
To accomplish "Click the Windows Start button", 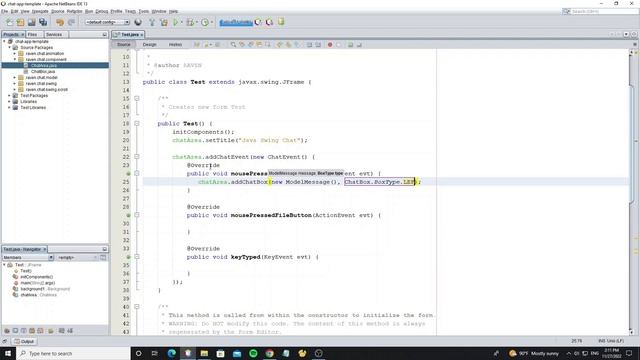I will (8, 353).
